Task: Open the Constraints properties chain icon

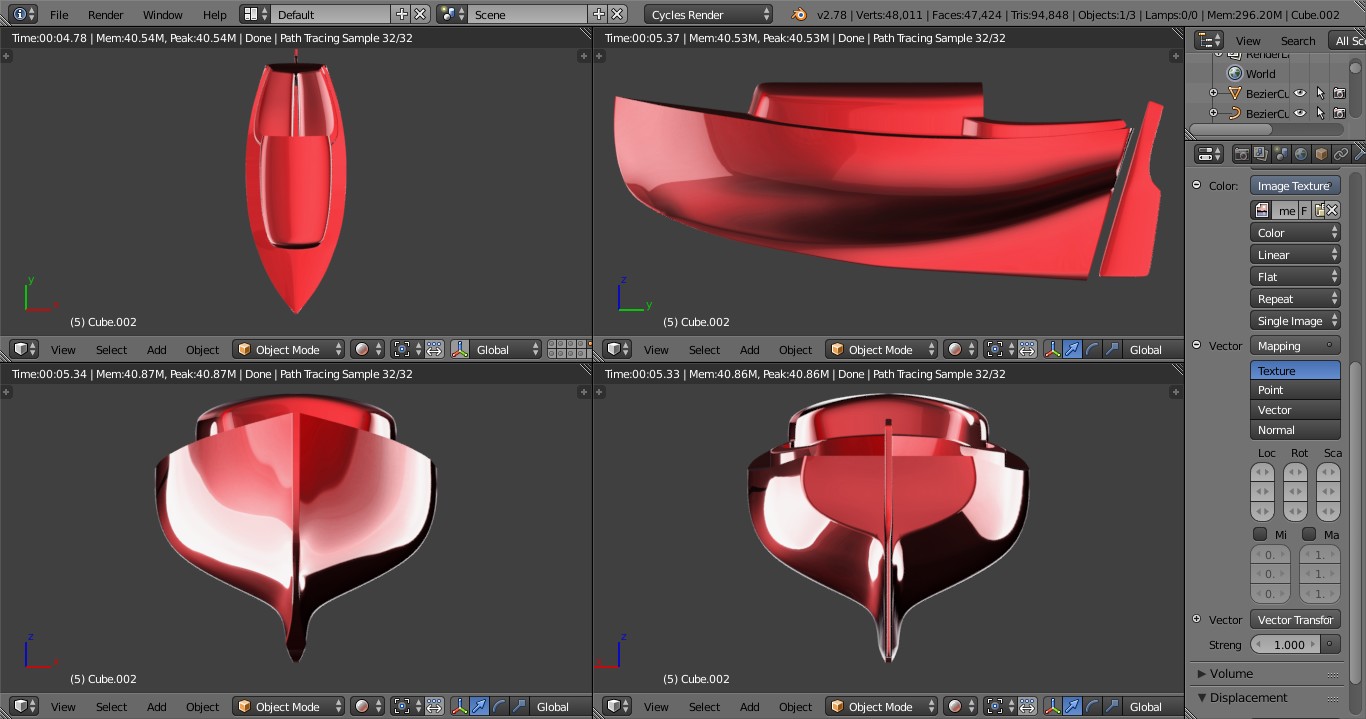Action: [x=1341, y=154]
